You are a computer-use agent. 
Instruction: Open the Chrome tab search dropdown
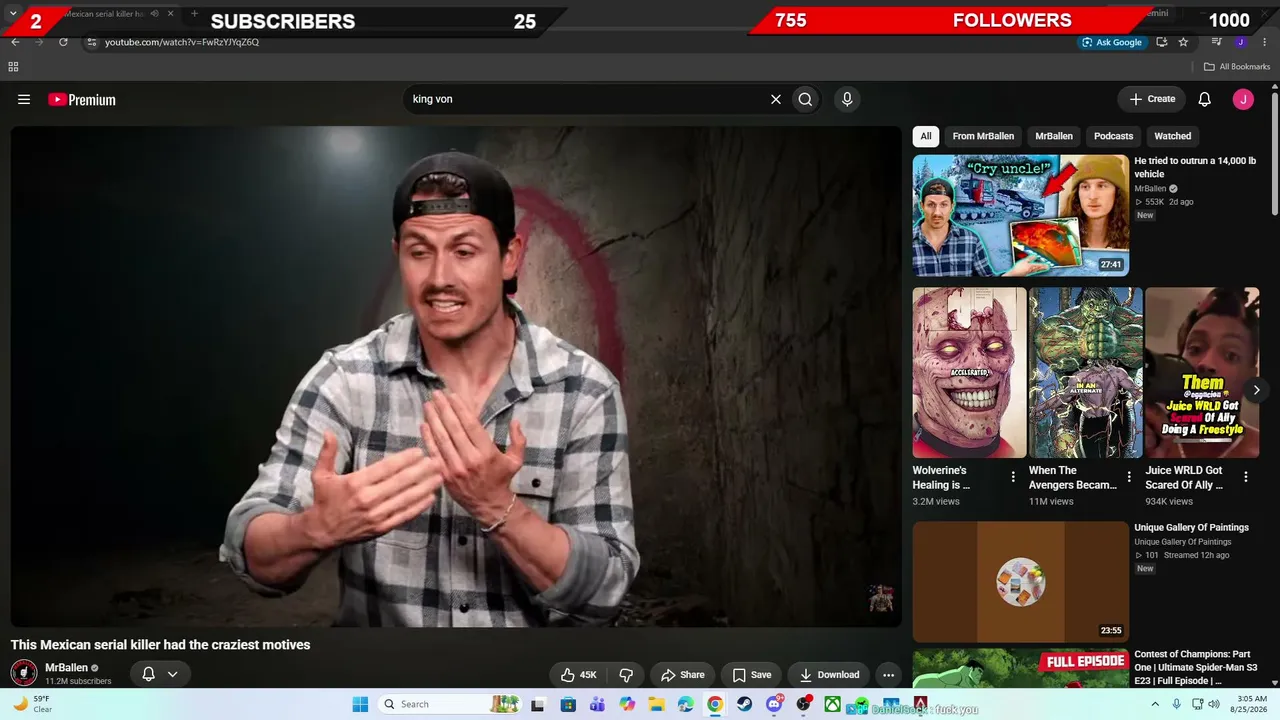point(13,13)
